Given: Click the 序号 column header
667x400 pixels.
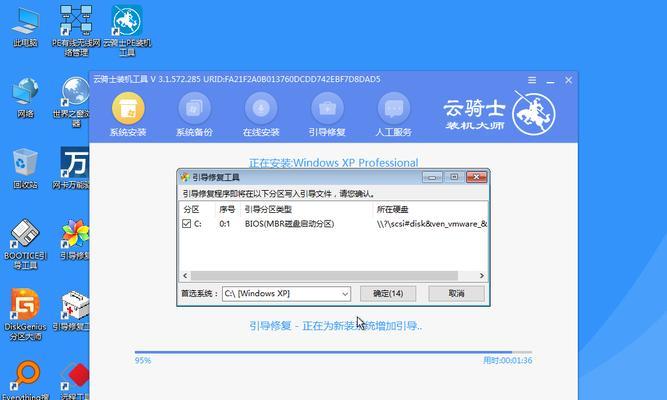Looking at the screenshot, I should tap(227, 209).
